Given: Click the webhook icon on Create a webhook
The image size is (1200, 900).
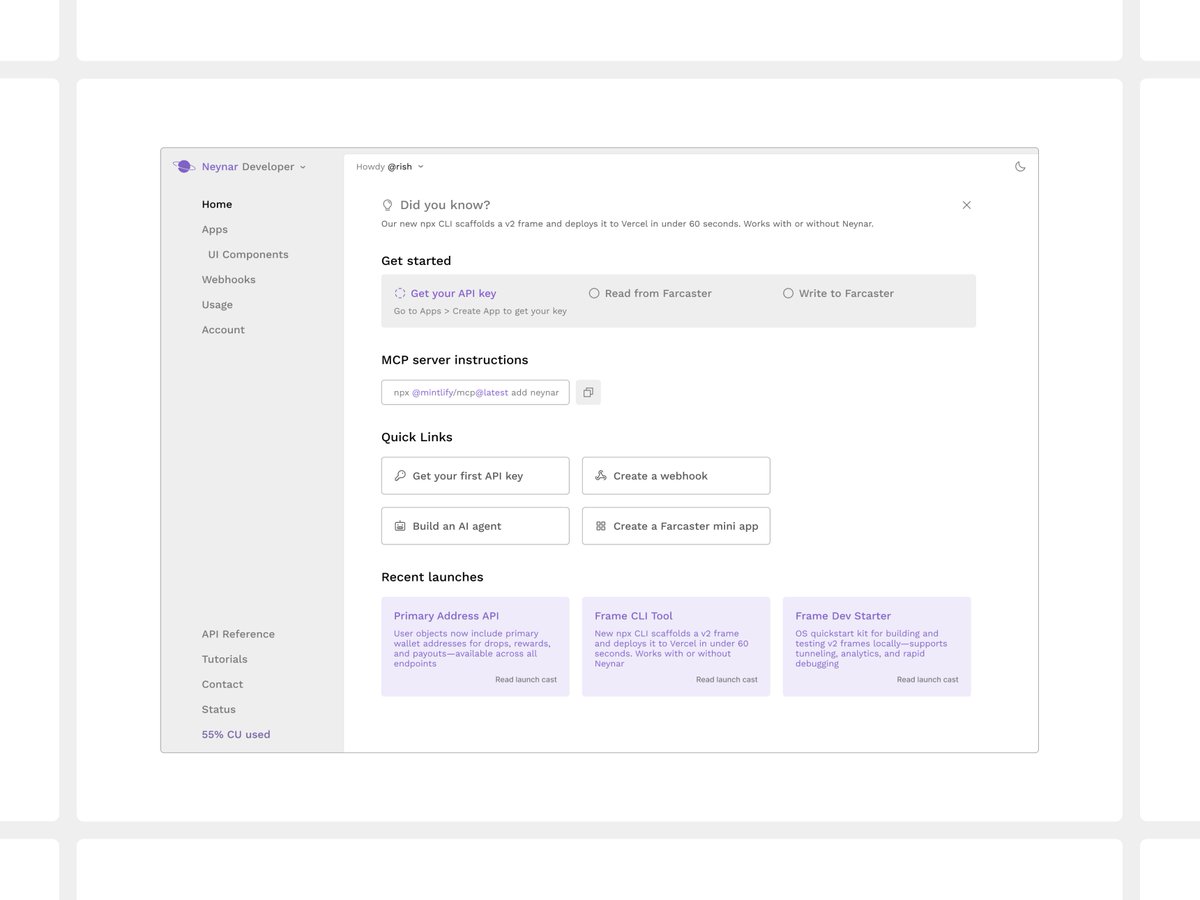Looking at the screenshot, I should coord(601,476).
